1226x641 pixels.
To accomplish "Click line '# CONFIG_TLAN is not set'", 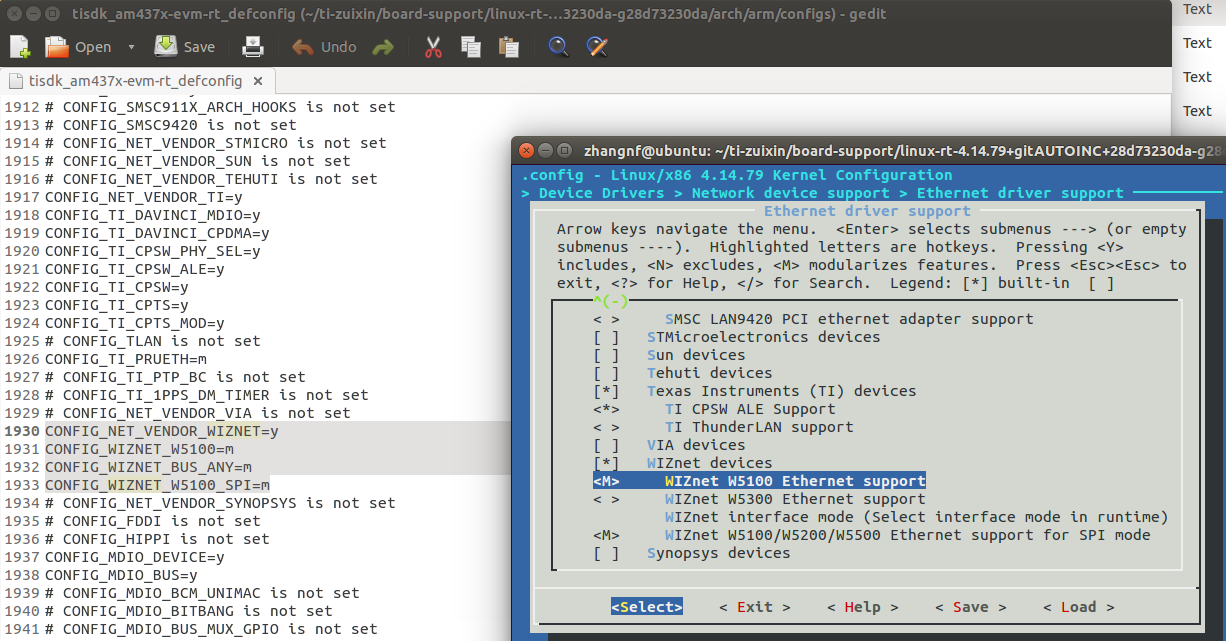I will click(x=153, y=341).
